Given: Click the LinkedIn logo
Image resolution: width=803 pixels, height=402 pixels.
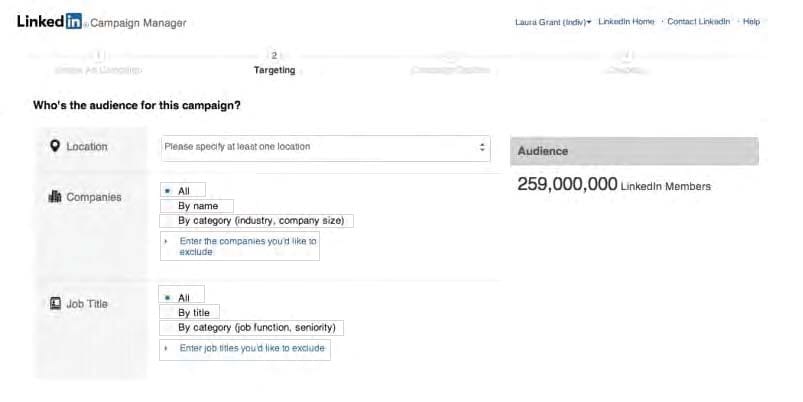Looking at the screenshot, I should coord(49,22).
